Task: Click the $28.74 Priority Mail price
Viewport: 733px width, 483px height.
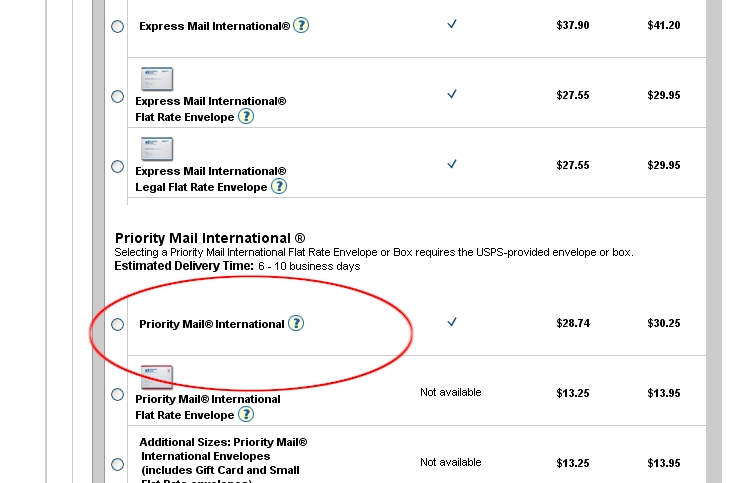Action: pos(573,323)
